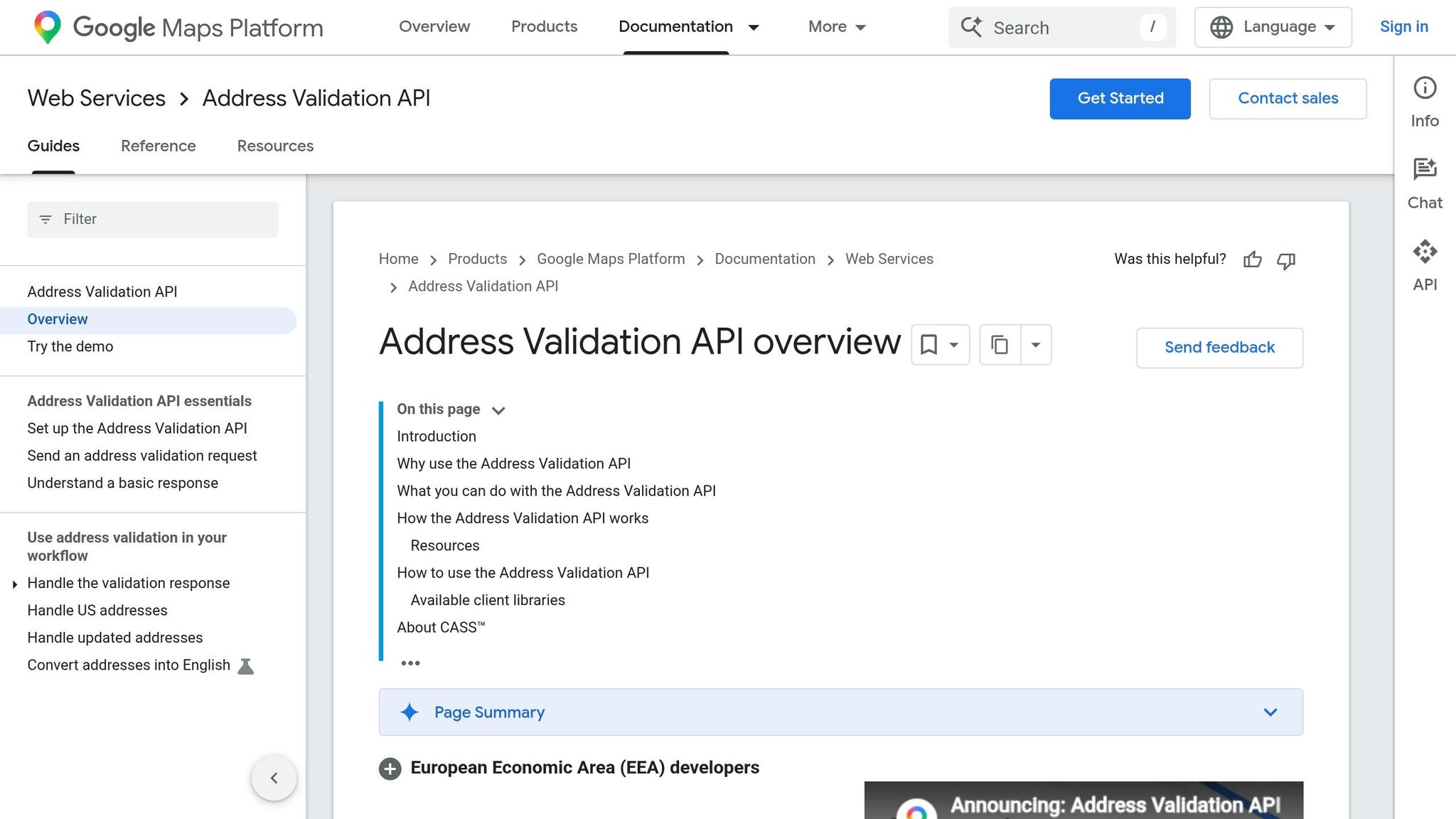Open Chat from the right sidebar
The width and height of the screenshot is (1456, 819).
tap(1425, 169)
